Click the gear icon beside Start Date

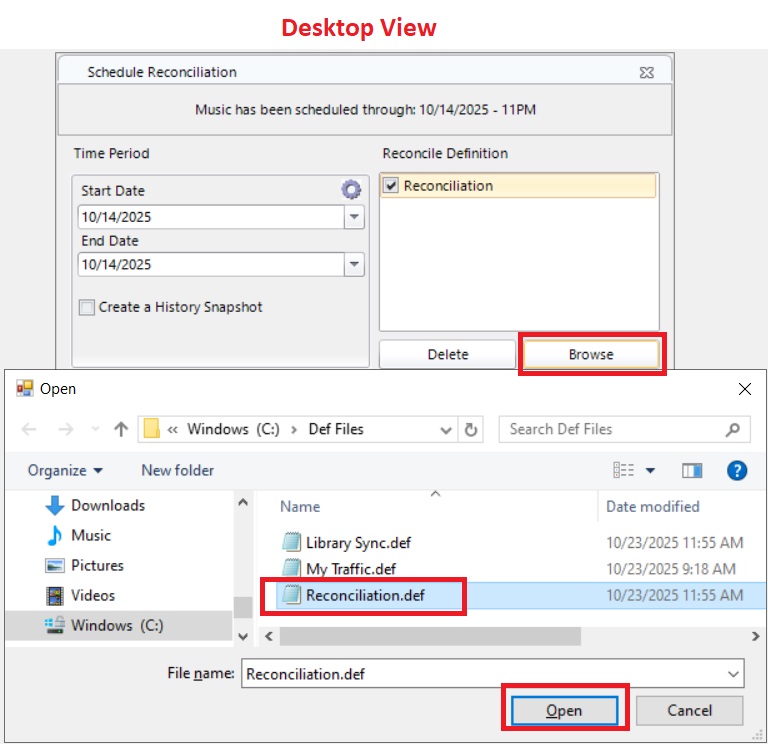(x=351, y=190)
